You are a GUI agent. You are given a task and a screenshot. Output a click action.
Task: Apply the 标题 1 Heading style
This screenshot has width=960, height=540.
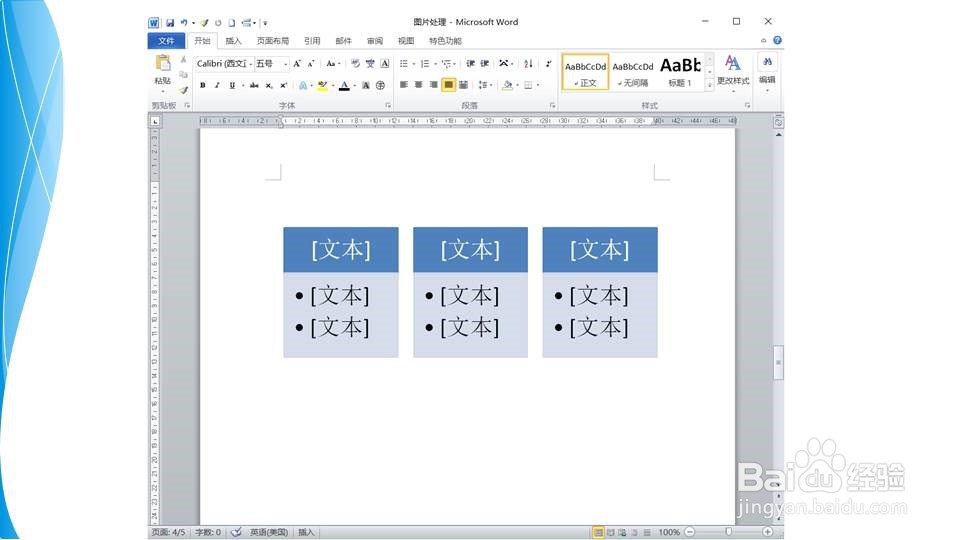680,72
